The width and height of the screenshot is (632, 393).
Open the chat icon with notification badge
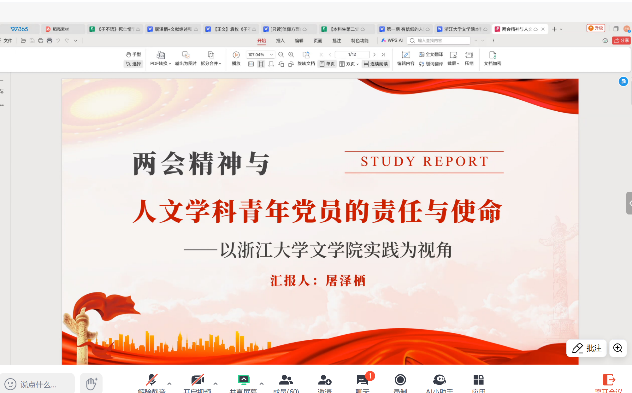tap(362, 380)
